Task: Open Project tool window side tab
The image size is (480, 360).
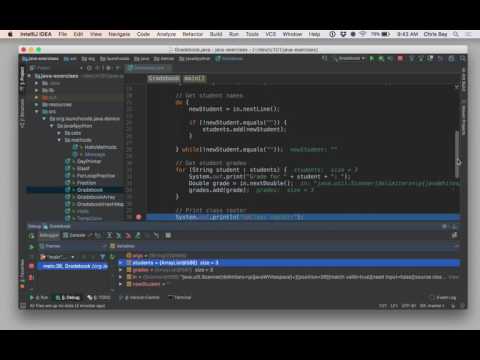Action: [x=22, y=79]
